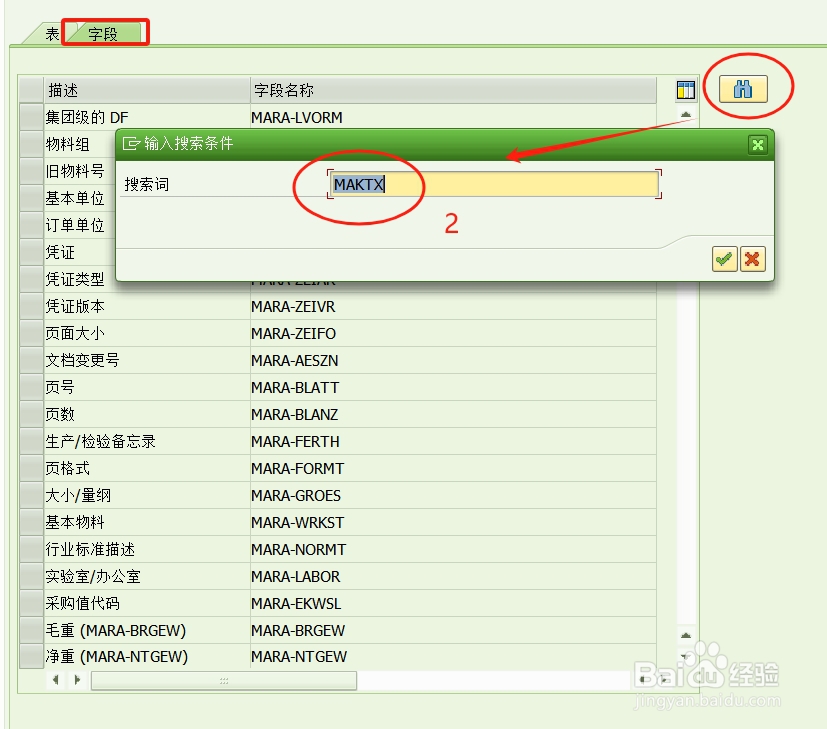Open the column layout settings icon
The image size is (827, 729).
pos(685,89)
